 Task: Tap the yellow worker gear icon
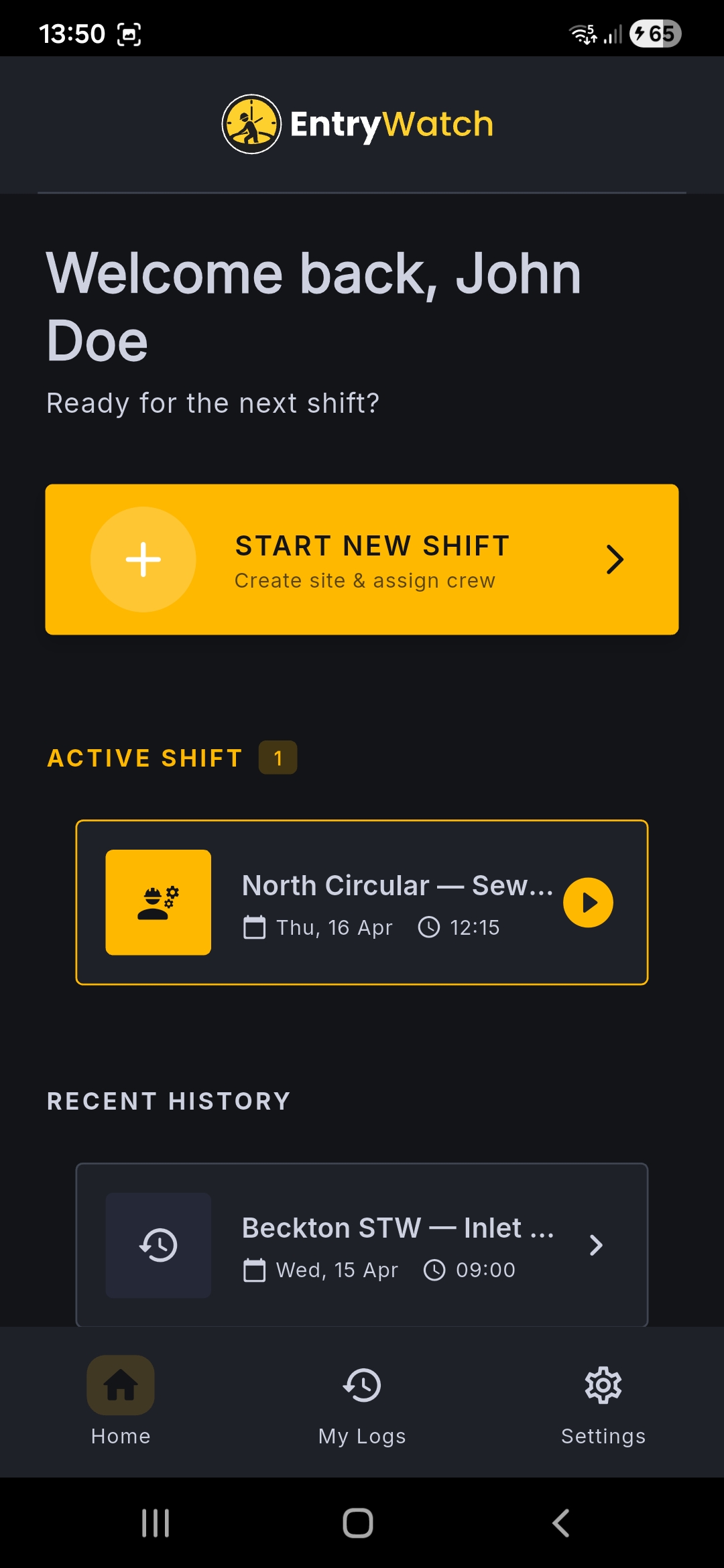coord(158,902)
